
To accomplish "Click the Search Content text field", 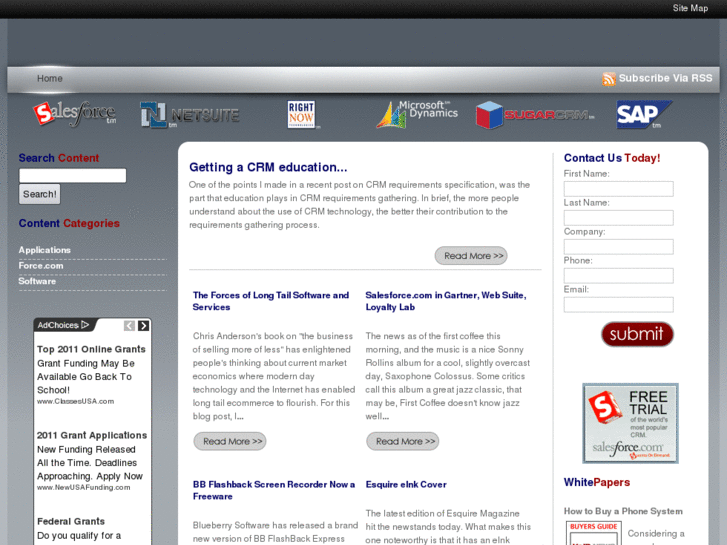I will click(72, 175).
